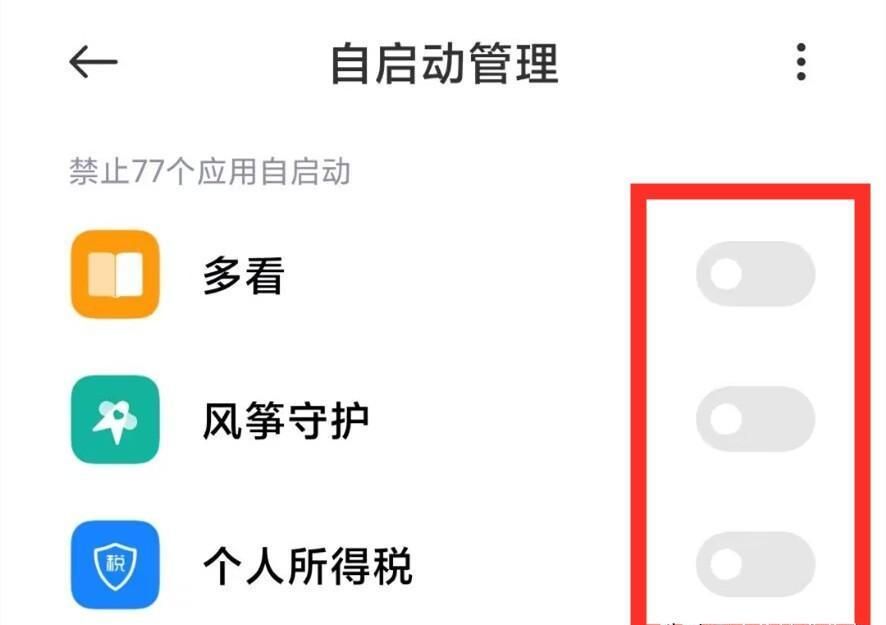The width and height of the screenshot is (886, 625).
Task: Click the open-book glyph in 多看 icon
Action: click(x=115, y=275)
